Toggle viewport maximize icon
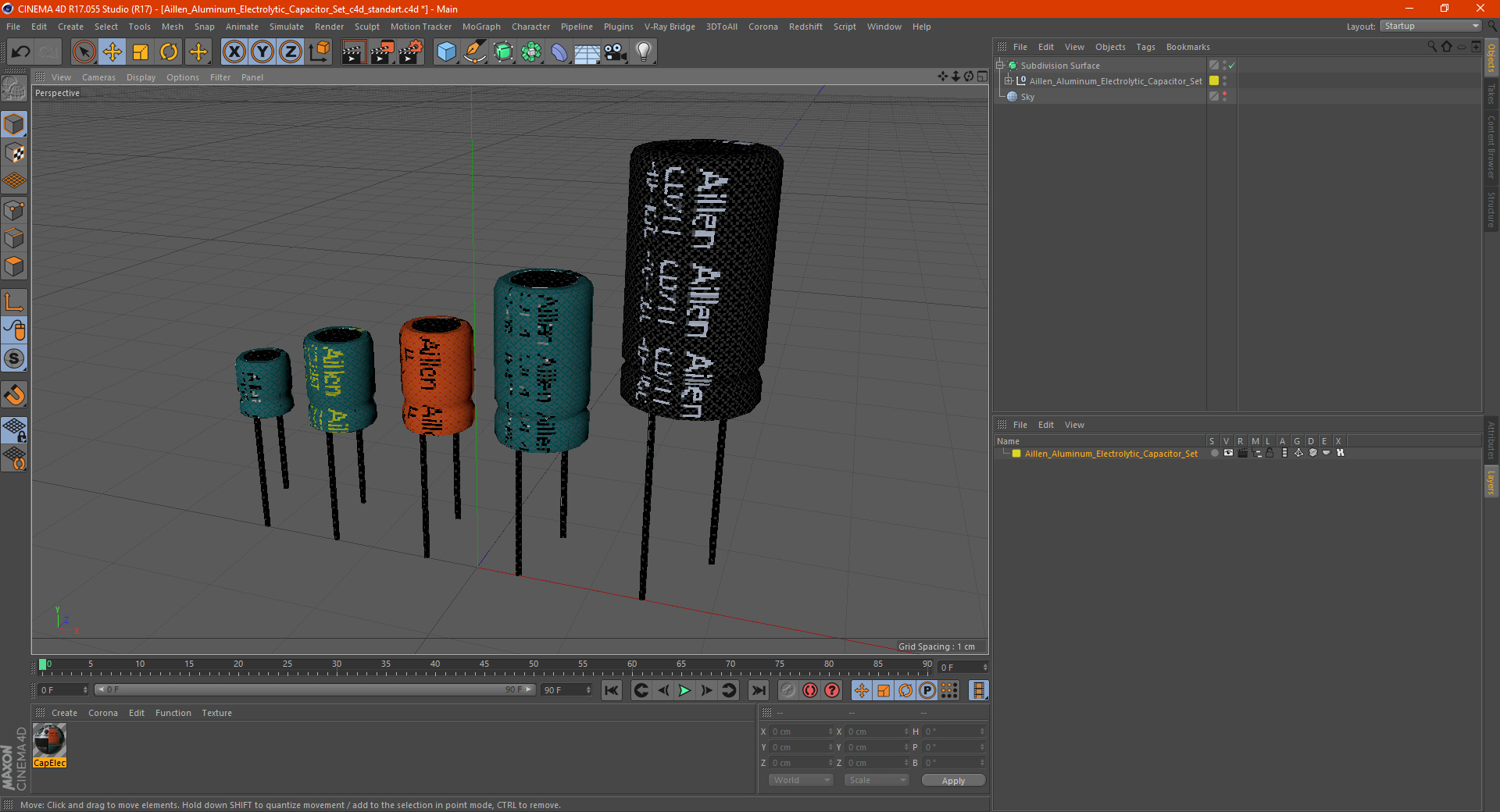 click(x=983, y=77)
